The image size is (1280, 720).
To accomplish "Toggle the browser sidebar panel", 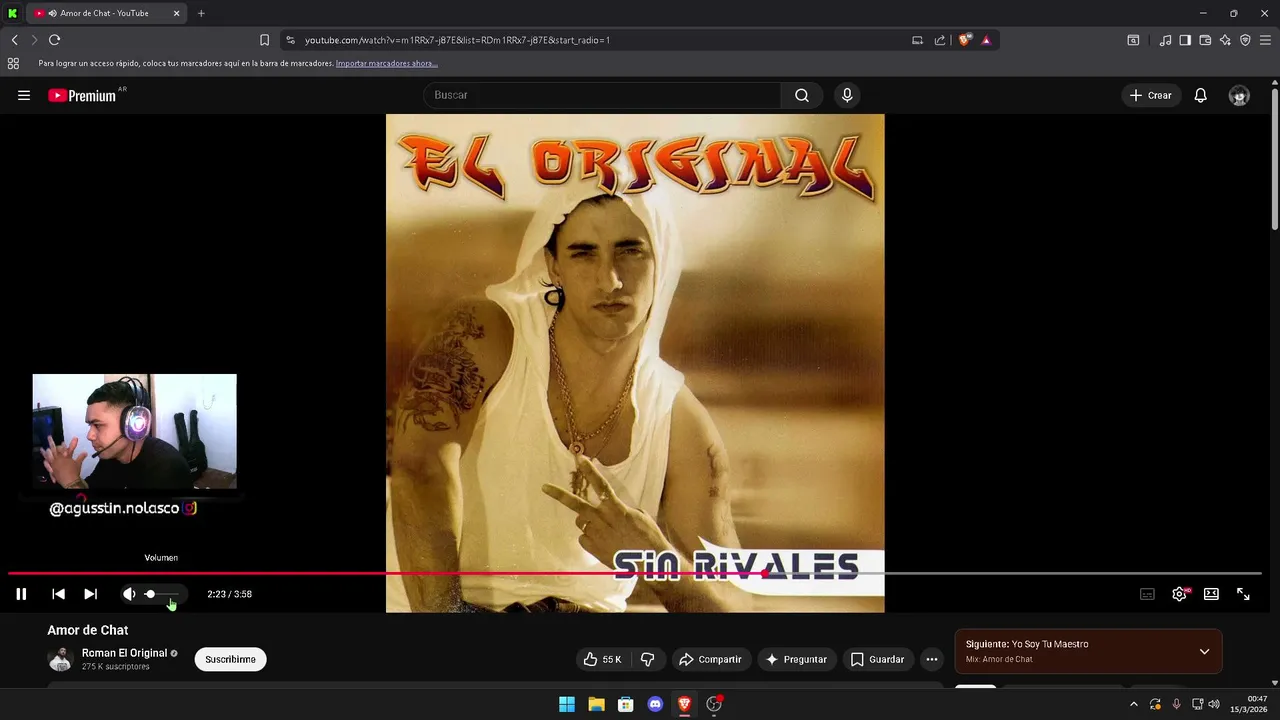I will [1185, 40].
